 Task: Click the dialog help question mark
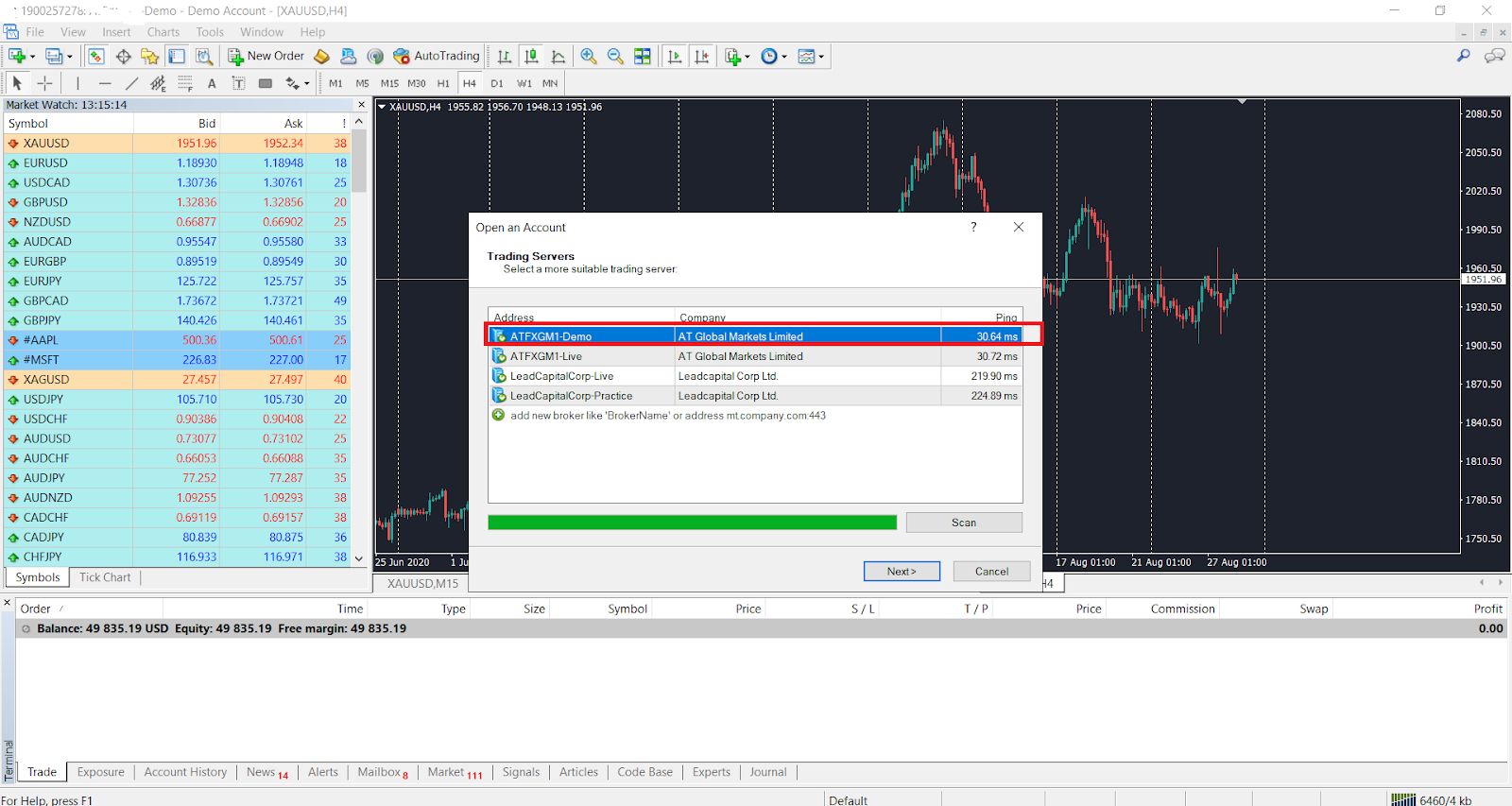click(974, 227)
